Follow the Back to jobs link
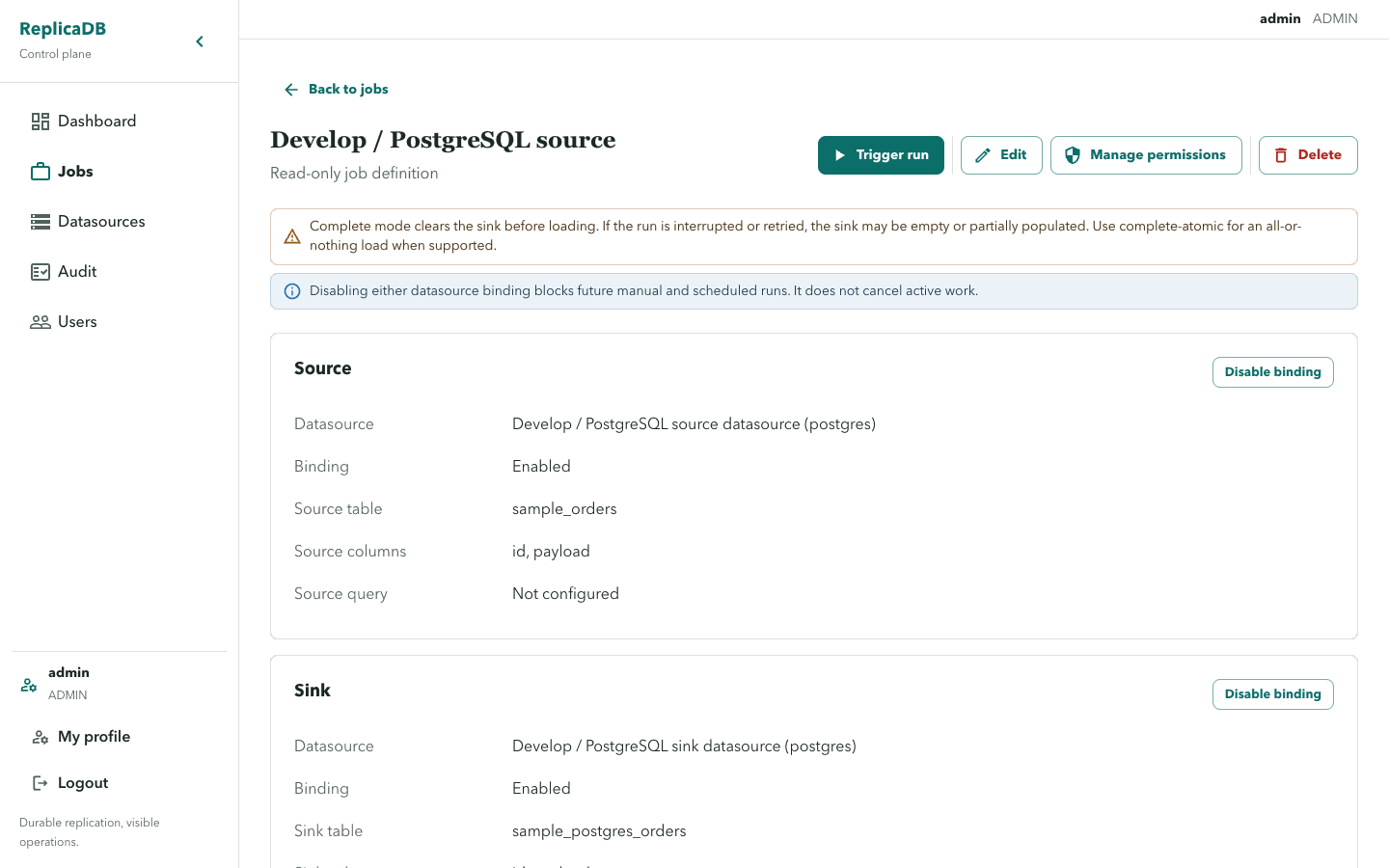The width and height of the screenshot is (1389, 868). coord(336,90)
